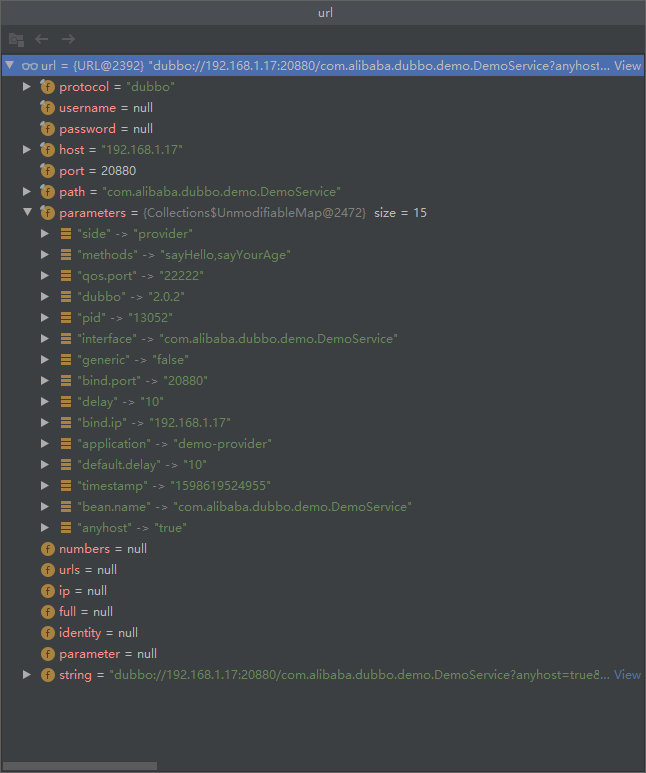Viewport: 646px width, 773px height.
Task: Click field icon next to parameters
Action: (47, 213)
